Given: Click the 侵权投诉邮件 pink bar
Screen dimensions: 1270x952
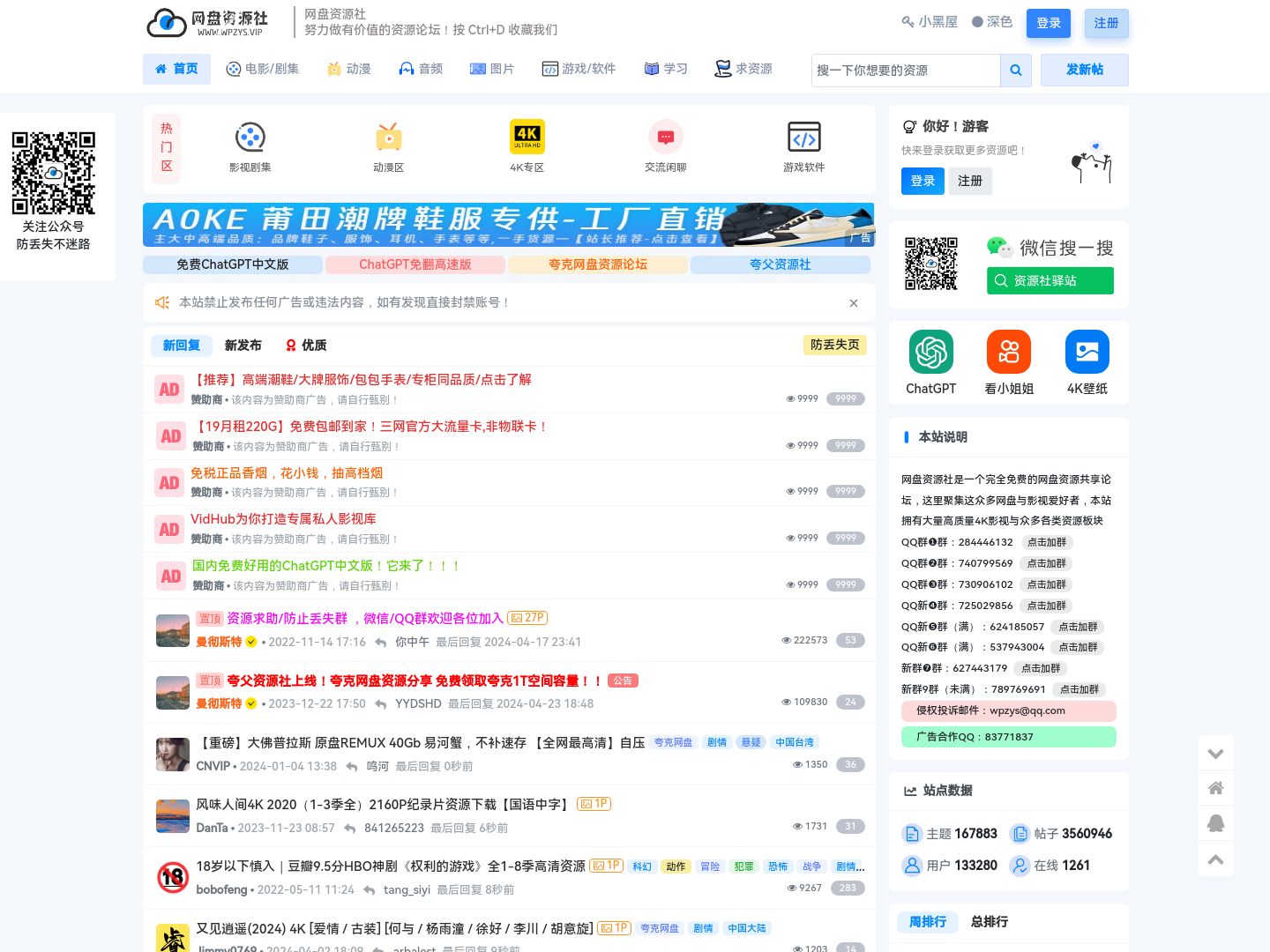Looking at the screenshot, I should (1009, 710).
